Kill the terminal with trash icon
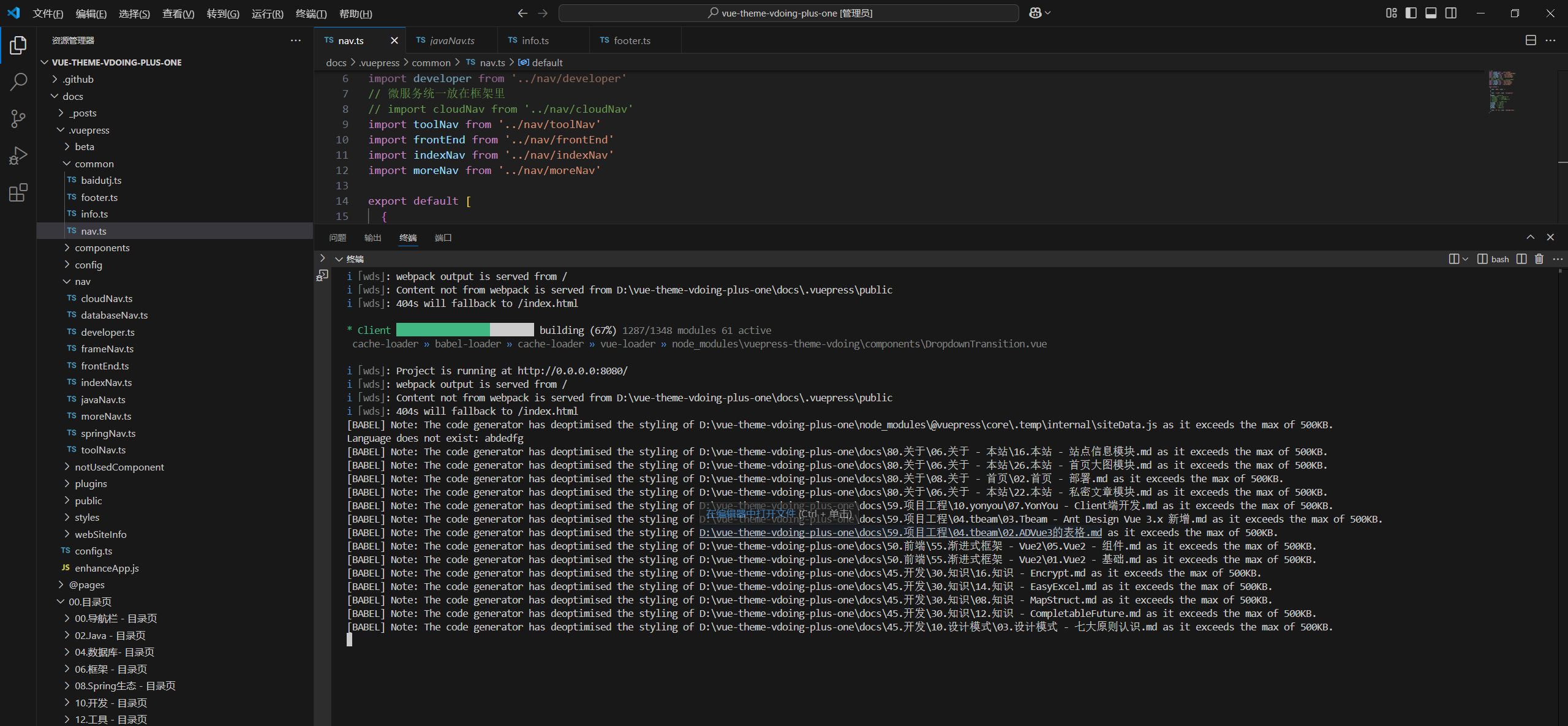The width and height of the screenshot is (1568, 726). coord(1539,259)
